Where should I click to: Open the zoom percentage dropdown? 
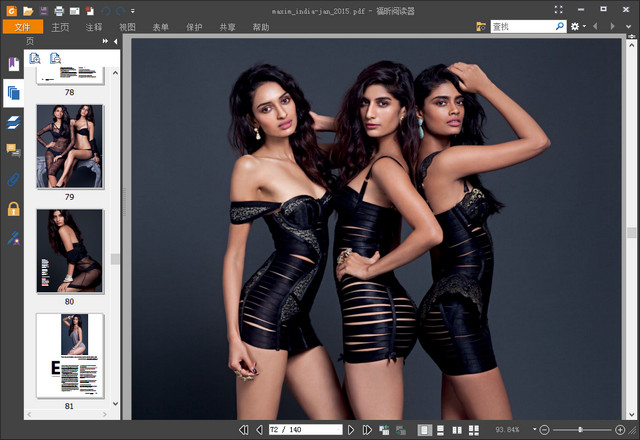click(532, 430)
